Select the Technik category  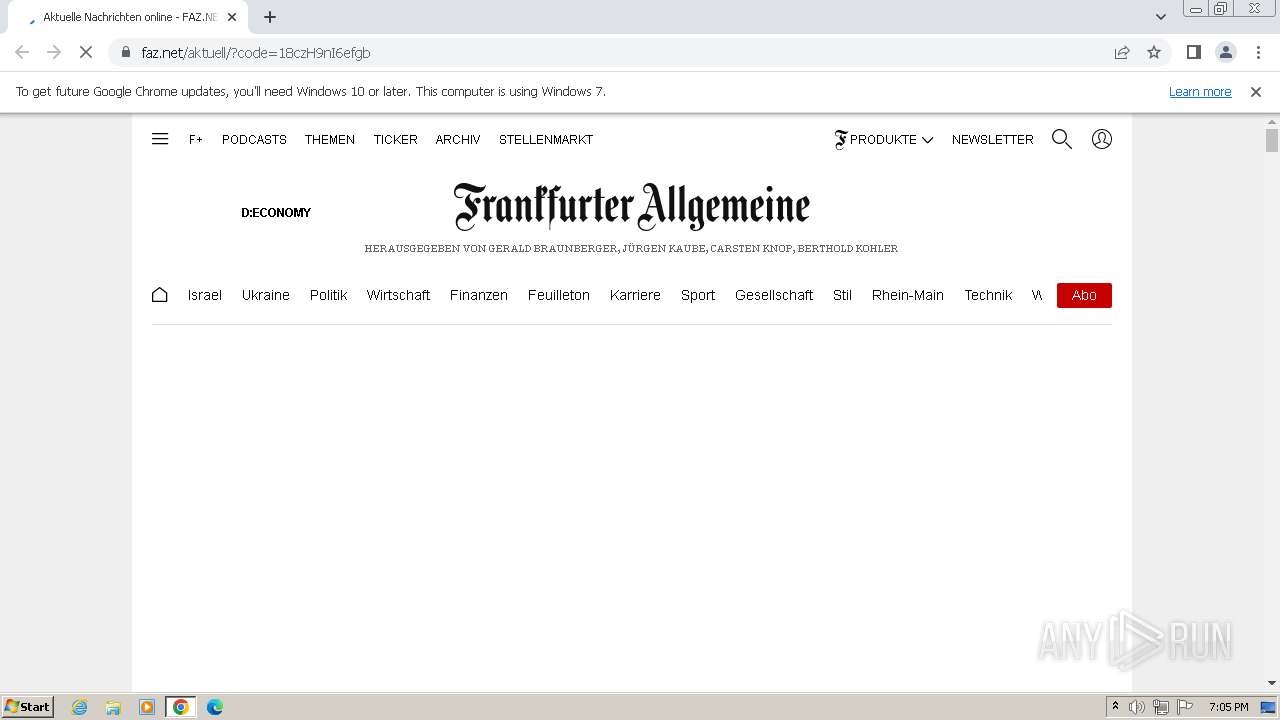[x=988, y=295]
